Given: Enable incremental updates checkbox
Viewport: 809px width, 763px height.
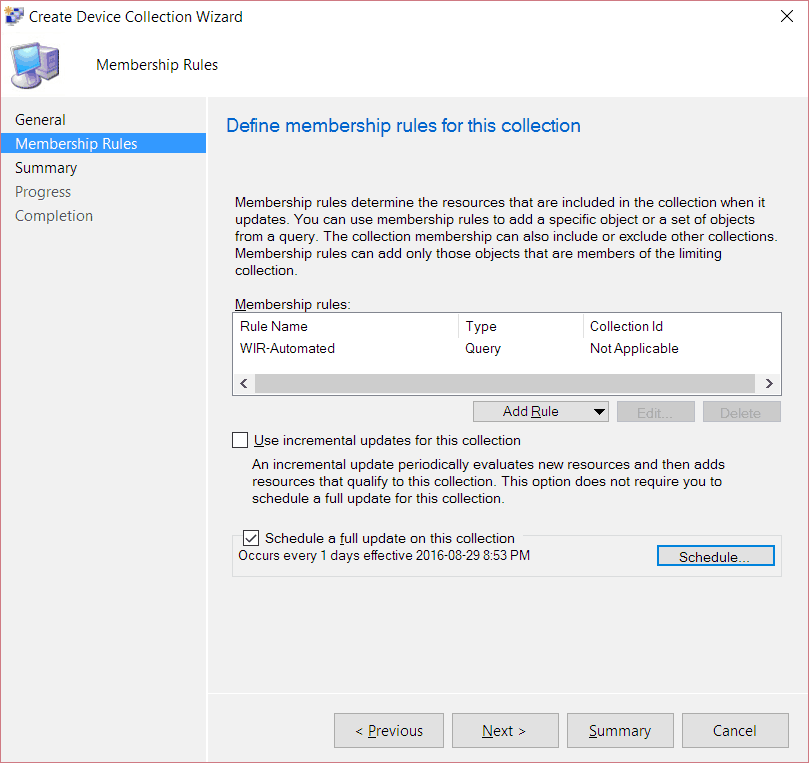Looking at the screenshot, I should (x=240, y=440).
